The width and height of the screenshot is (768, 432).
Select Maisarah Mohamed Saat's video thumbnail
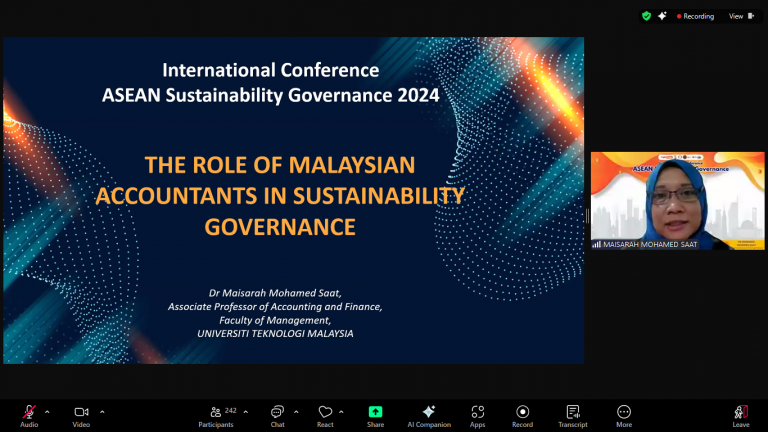click(677, 201)
